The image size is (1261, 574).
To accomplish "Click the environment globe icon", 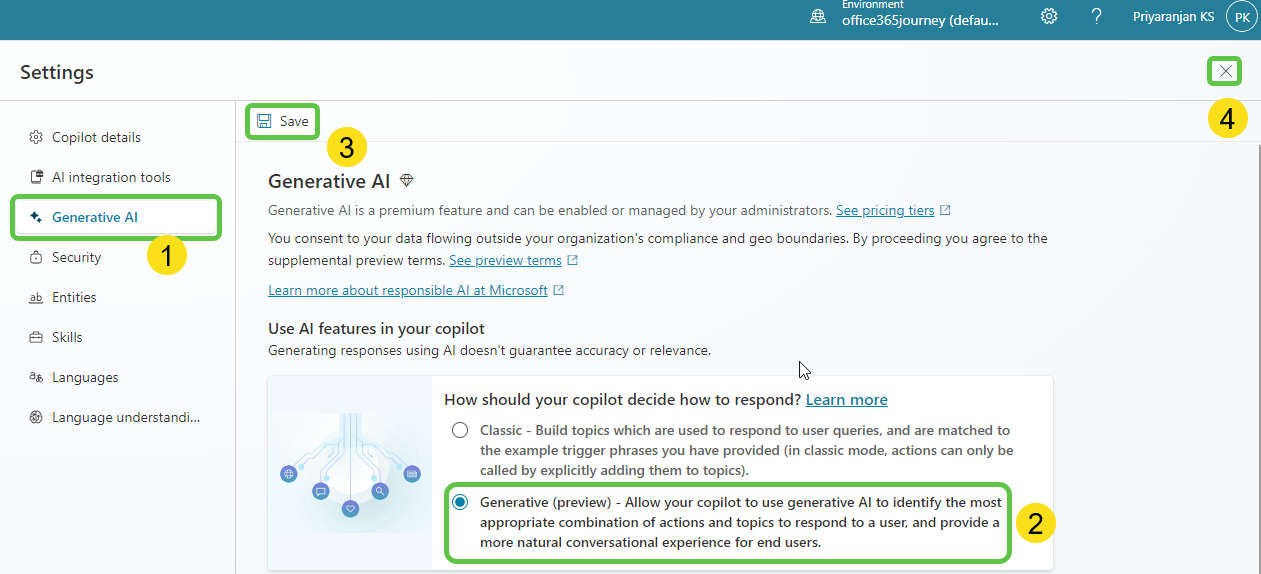I will [x=818, y=16].
